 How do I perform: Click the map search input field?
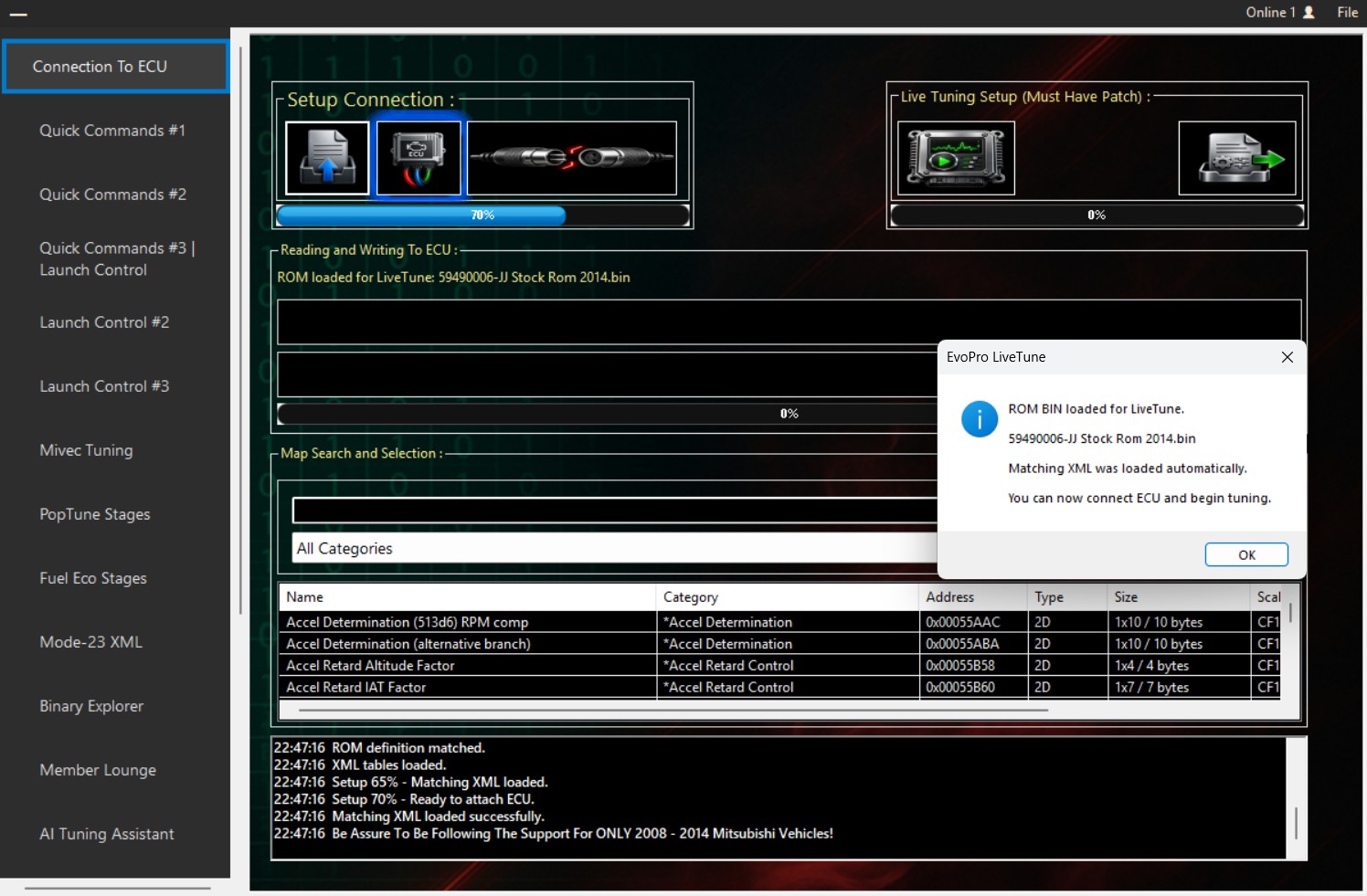[614, 511]
